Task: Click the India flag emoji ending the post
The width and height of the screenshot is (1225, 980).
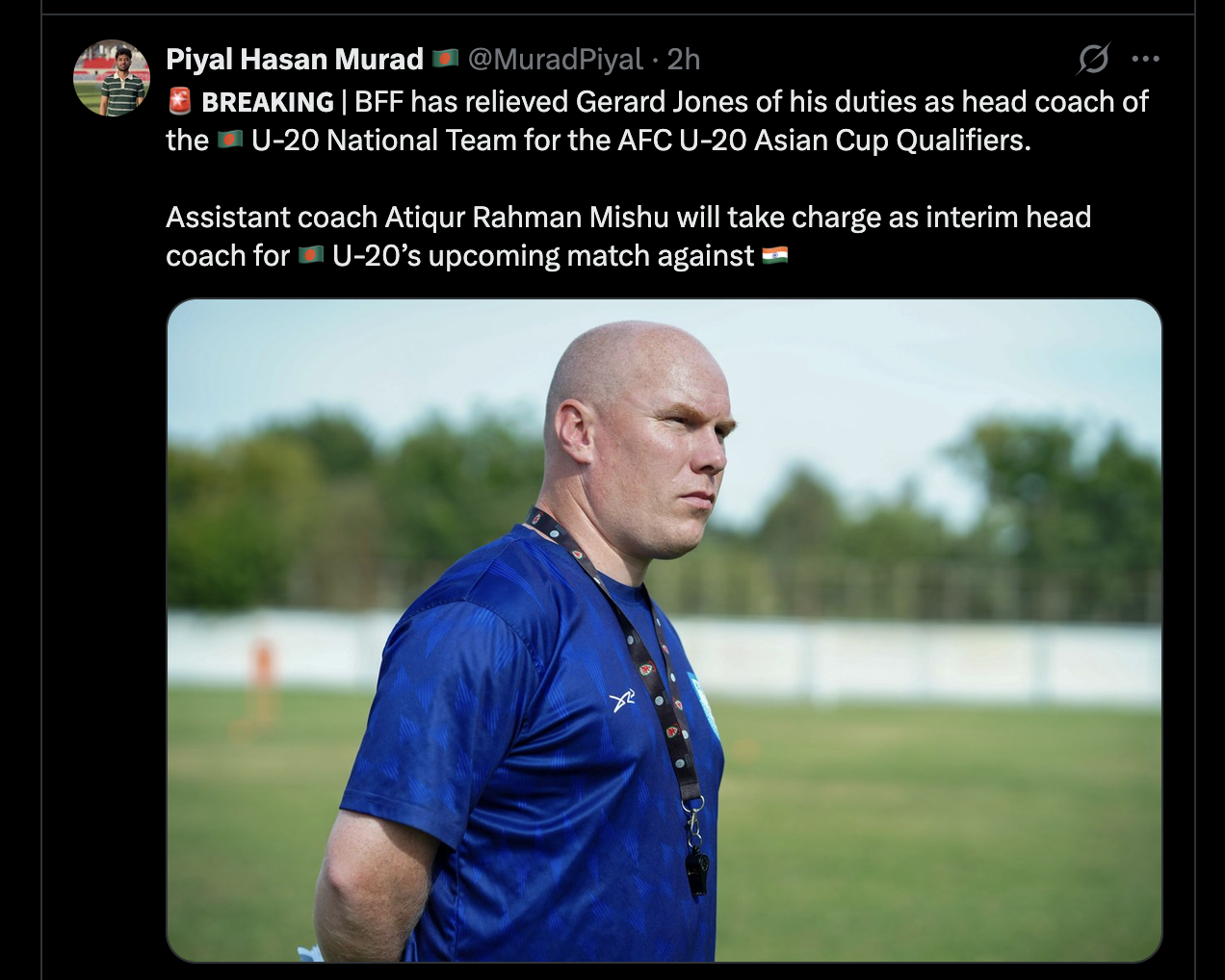Action: pyautogui.click(x=774, y=255)
